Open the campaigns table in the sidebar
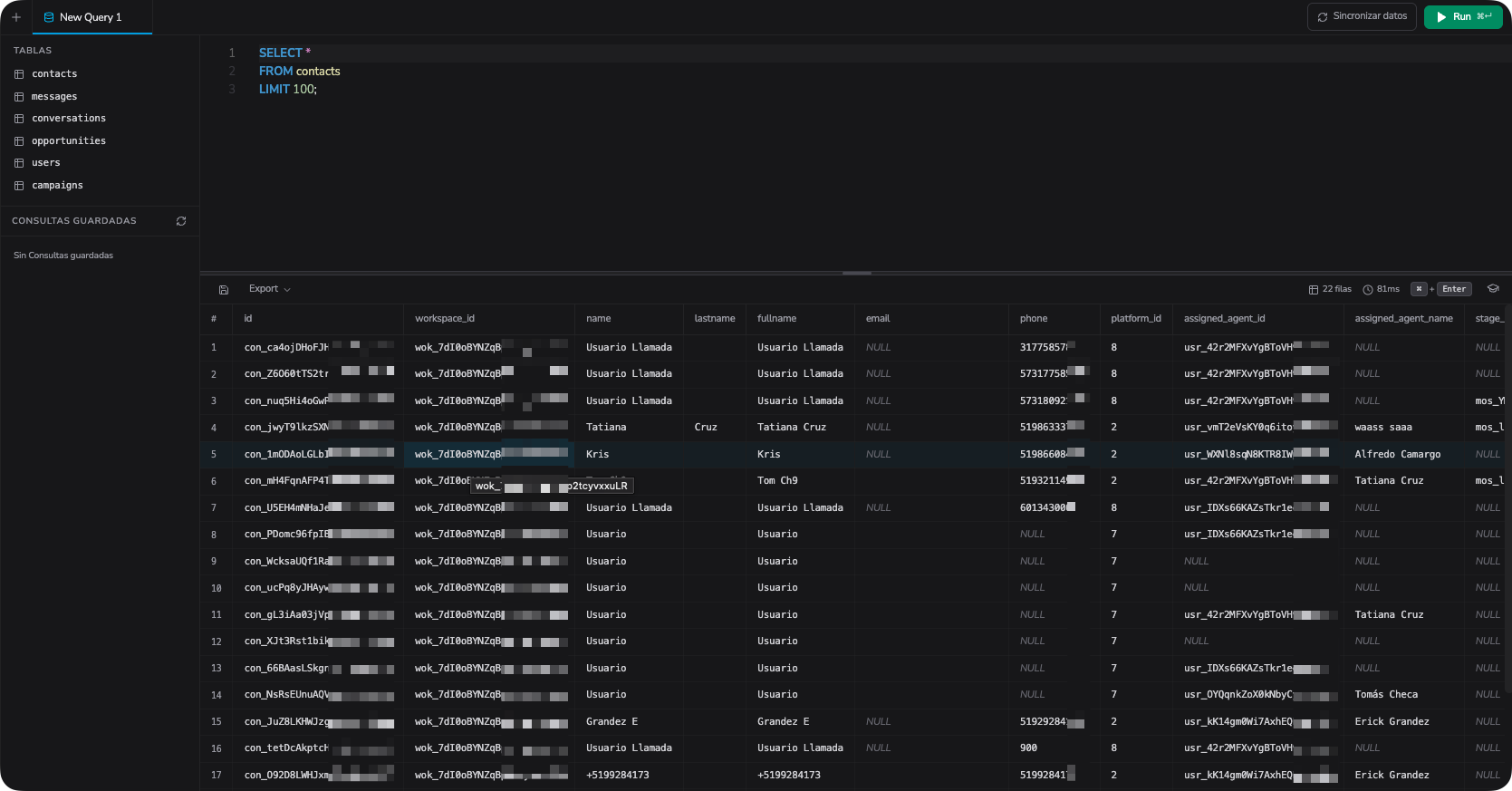1512x791 pixels. point(57,186)
